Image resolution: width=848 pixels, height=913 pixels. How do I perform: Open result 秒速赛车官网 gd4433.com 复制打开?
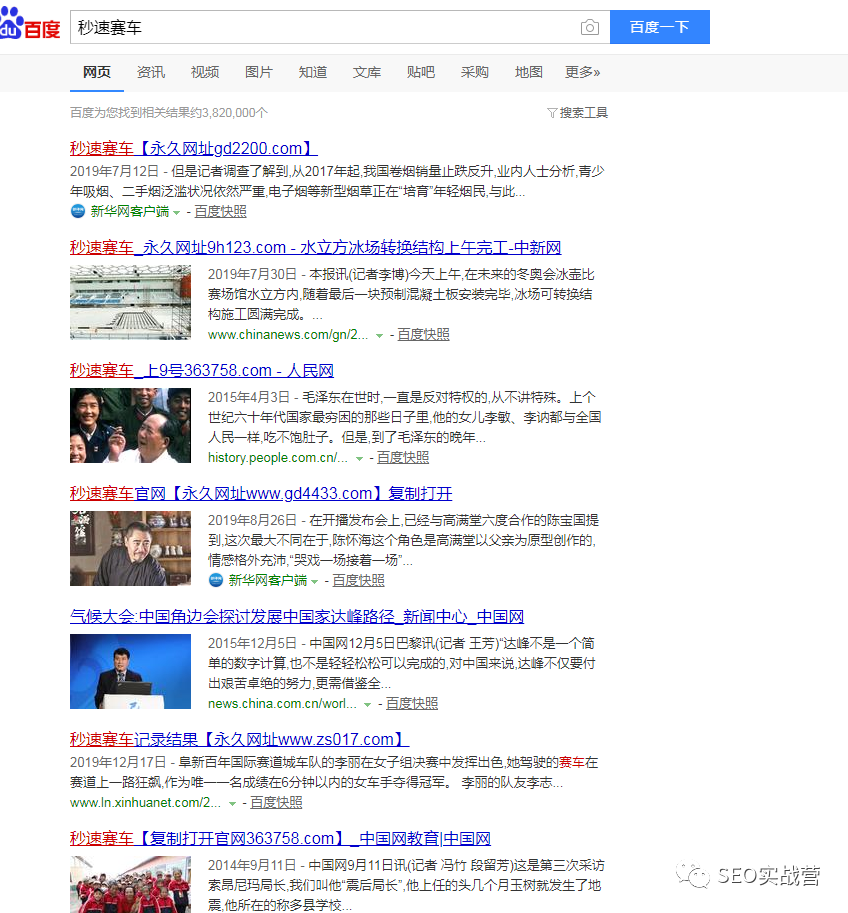261,494
